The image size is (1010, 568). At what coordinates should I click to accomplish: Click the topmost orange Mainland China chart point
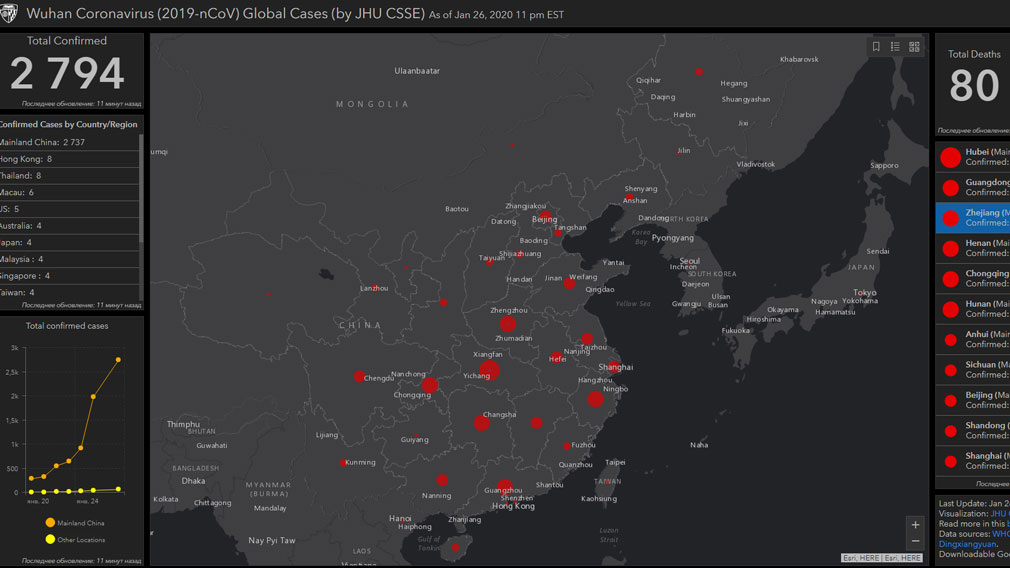tap(118, 360)
